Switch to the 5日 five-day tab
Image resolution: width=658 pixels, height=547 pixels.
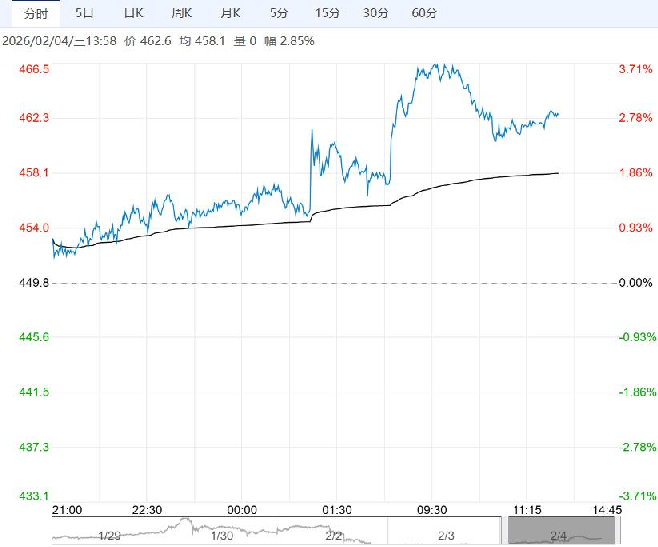tap(86, 13)
